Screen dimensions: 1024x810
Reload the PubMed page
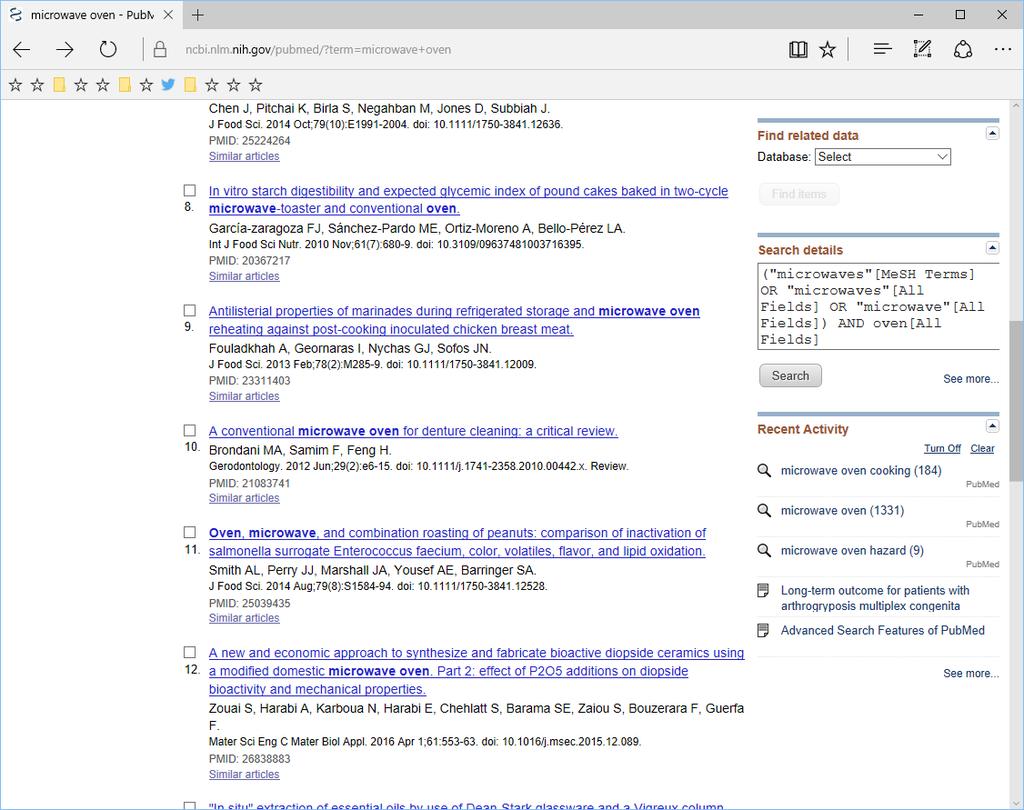108,50
